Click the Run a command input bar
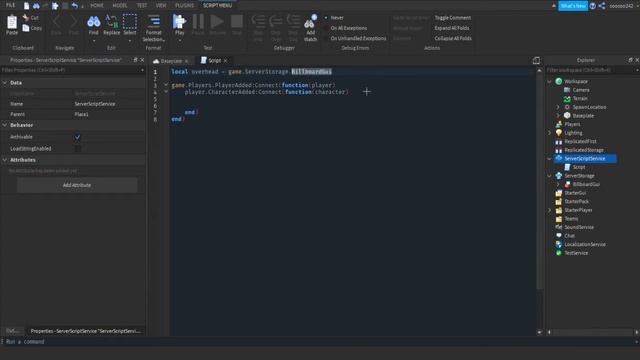Screen dimensions: 640x360 320,342
